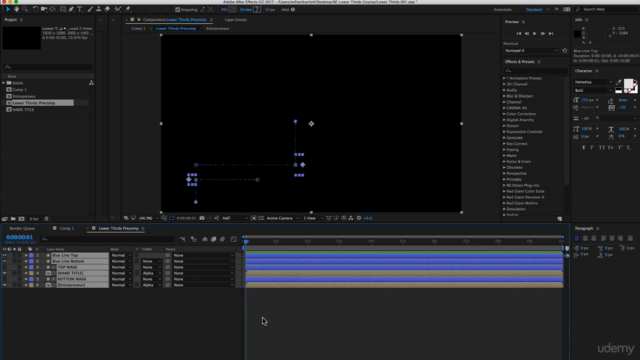
Task: Expand Blue Line Top layer properties
Action: click(26, 256)
